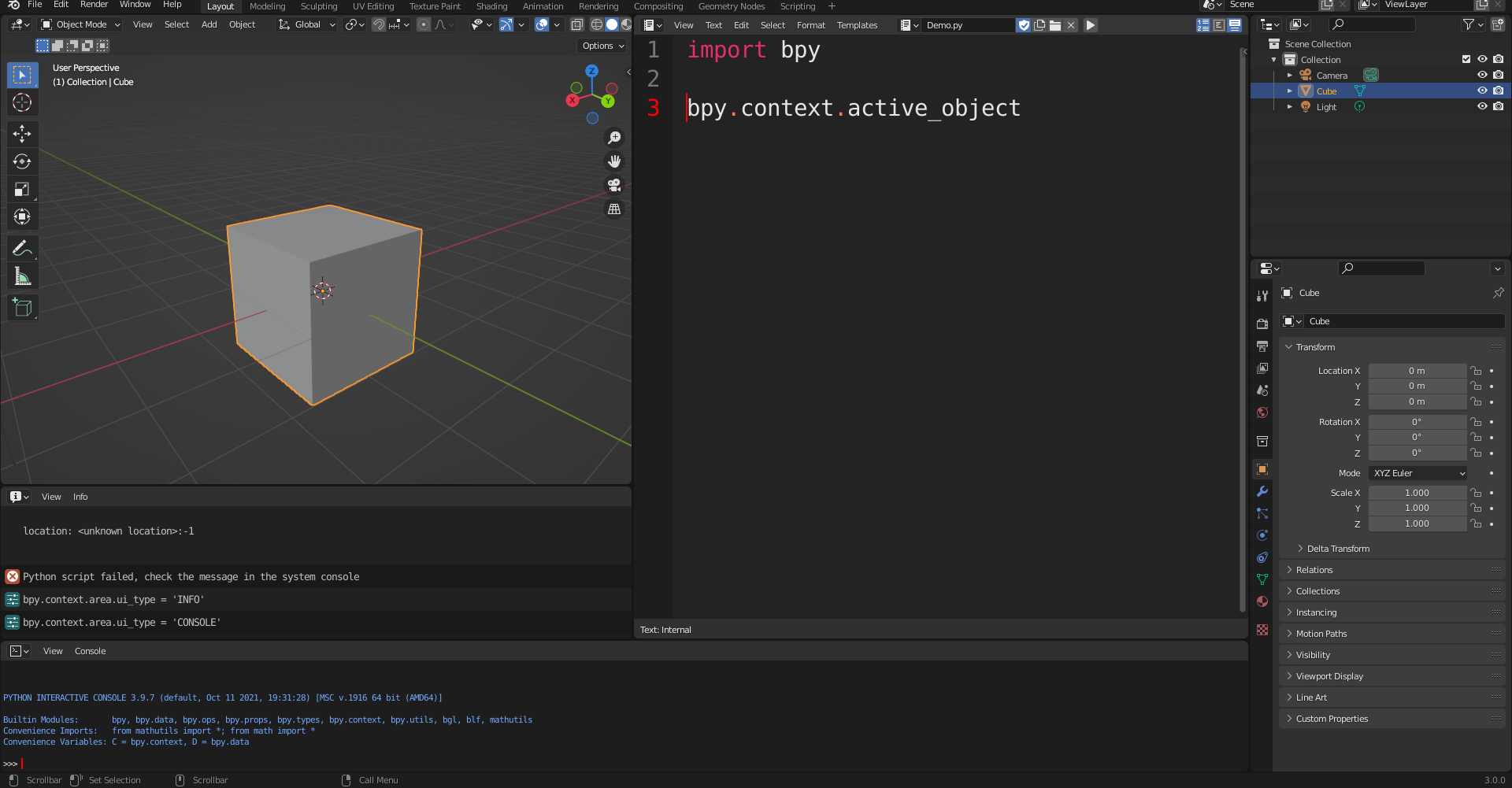Image resolution: width=1512 pixels, height=788 pixels.
Task: Switch to the Scripting workspace tab
Action: 797,6
